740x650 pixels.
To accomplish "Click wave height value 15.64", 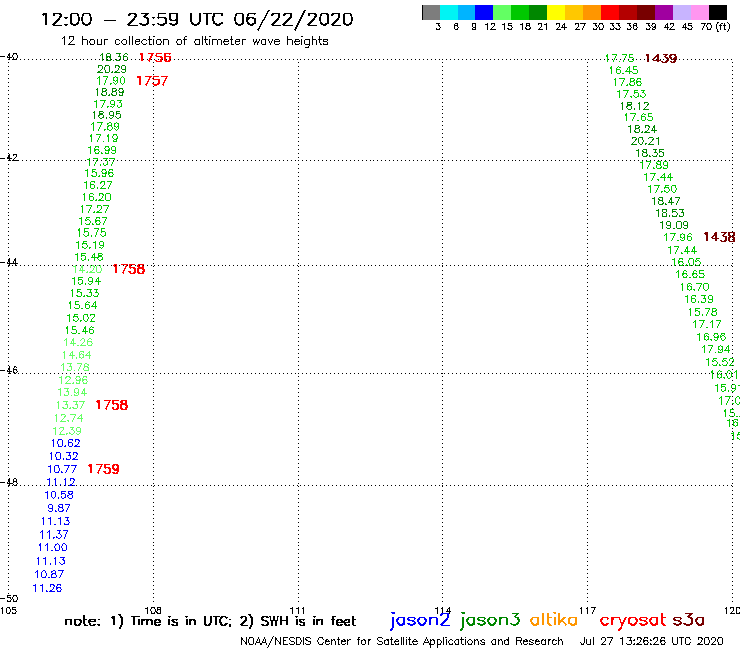I will [83, 305].
